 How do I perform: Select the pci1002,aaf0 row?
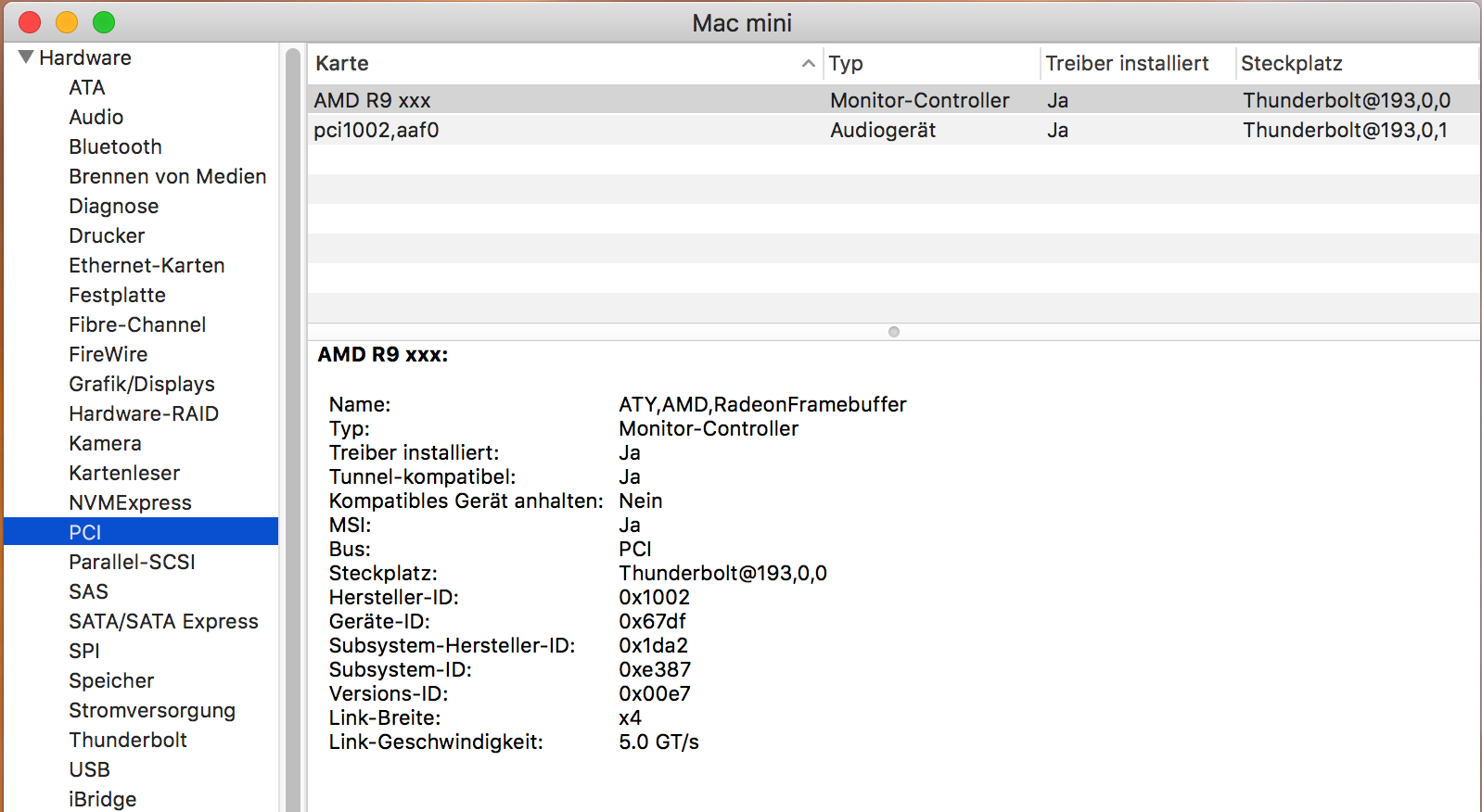click(893, 130)
